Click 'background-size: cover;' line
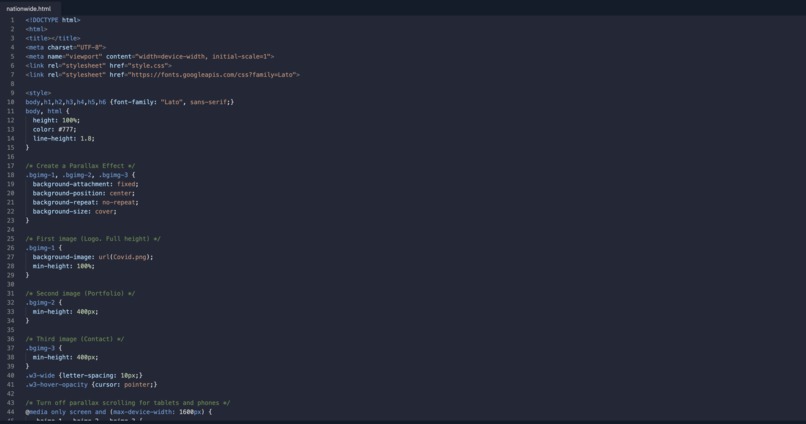The height and width of the screenshot is (424, 806). coord(75,212)
